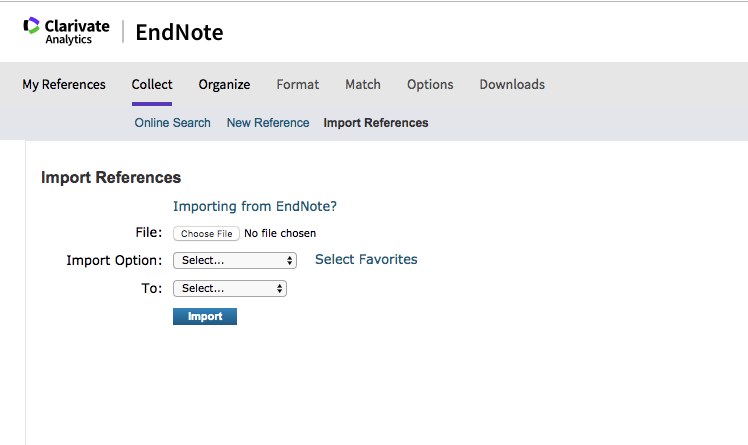The image size is (748, 445).
Task: Click the Import References page heading
Action: 111,177
